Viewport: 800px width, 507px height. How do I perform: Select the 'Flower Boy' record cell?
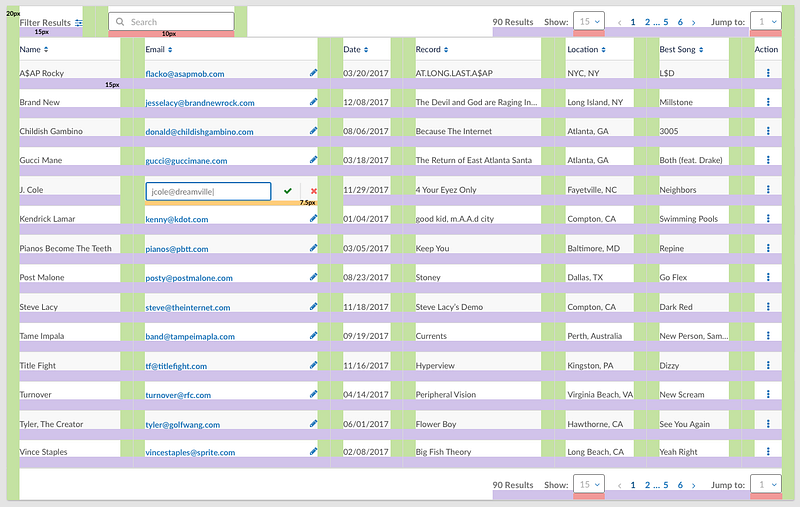436,424
